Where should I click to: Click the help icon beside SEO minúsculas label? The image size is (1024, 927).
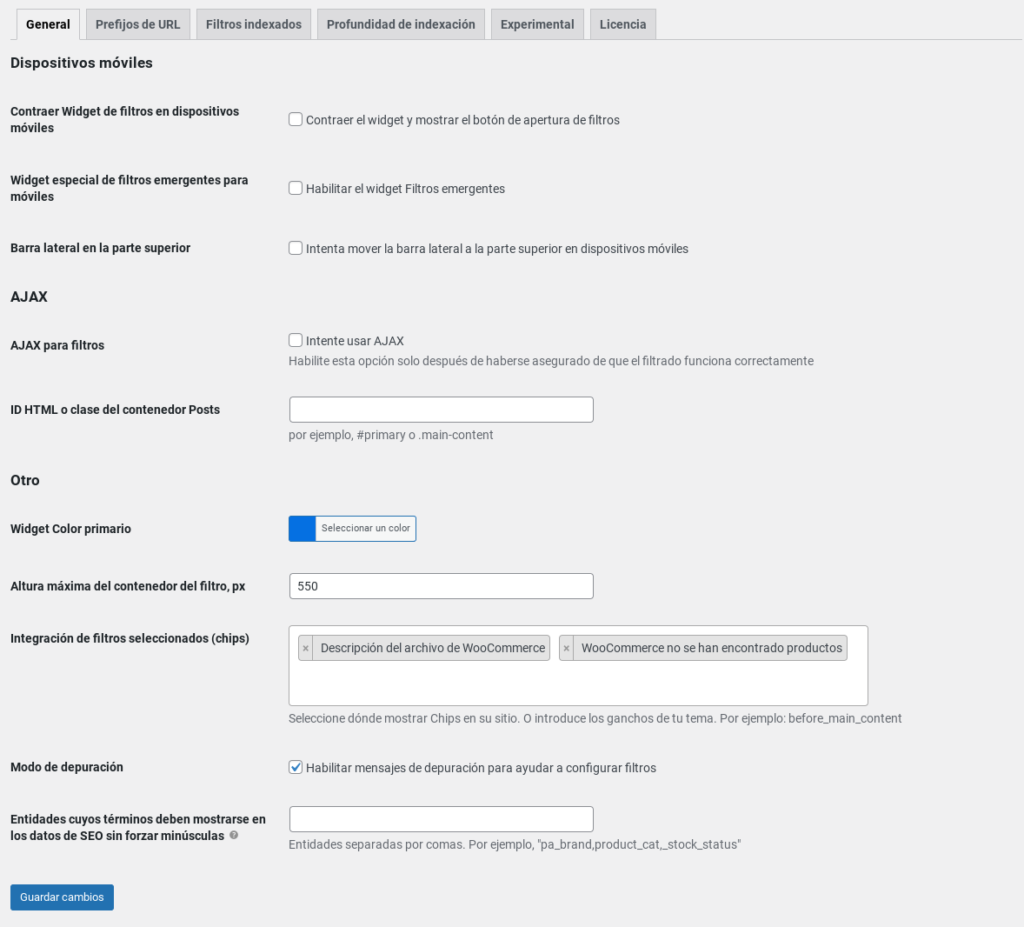pyautogui.click(x=234, y=835)
